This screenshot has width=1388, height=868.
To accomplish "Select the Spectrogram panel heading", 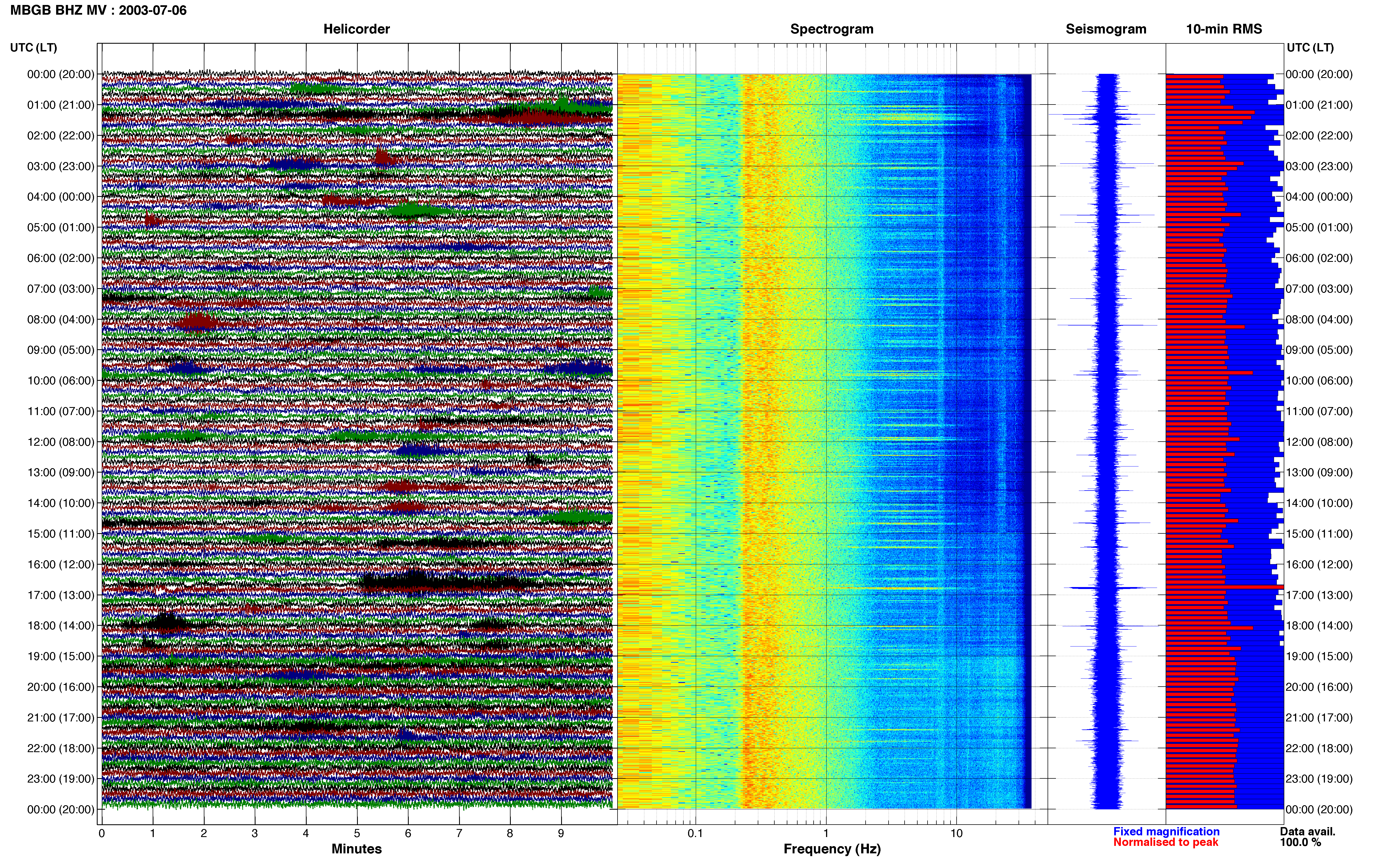I will 832,29.
